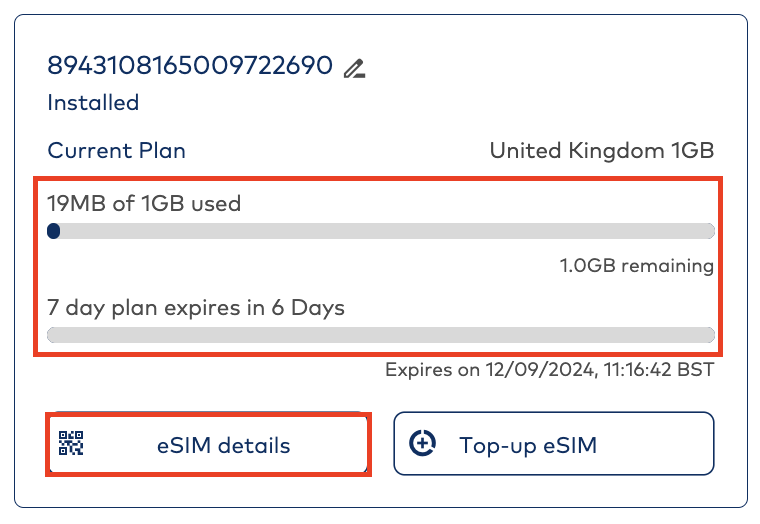This screenshot has width=760, height=524.
Task: Click the 'Expires on' label text
Action: (x=432, y=370)
